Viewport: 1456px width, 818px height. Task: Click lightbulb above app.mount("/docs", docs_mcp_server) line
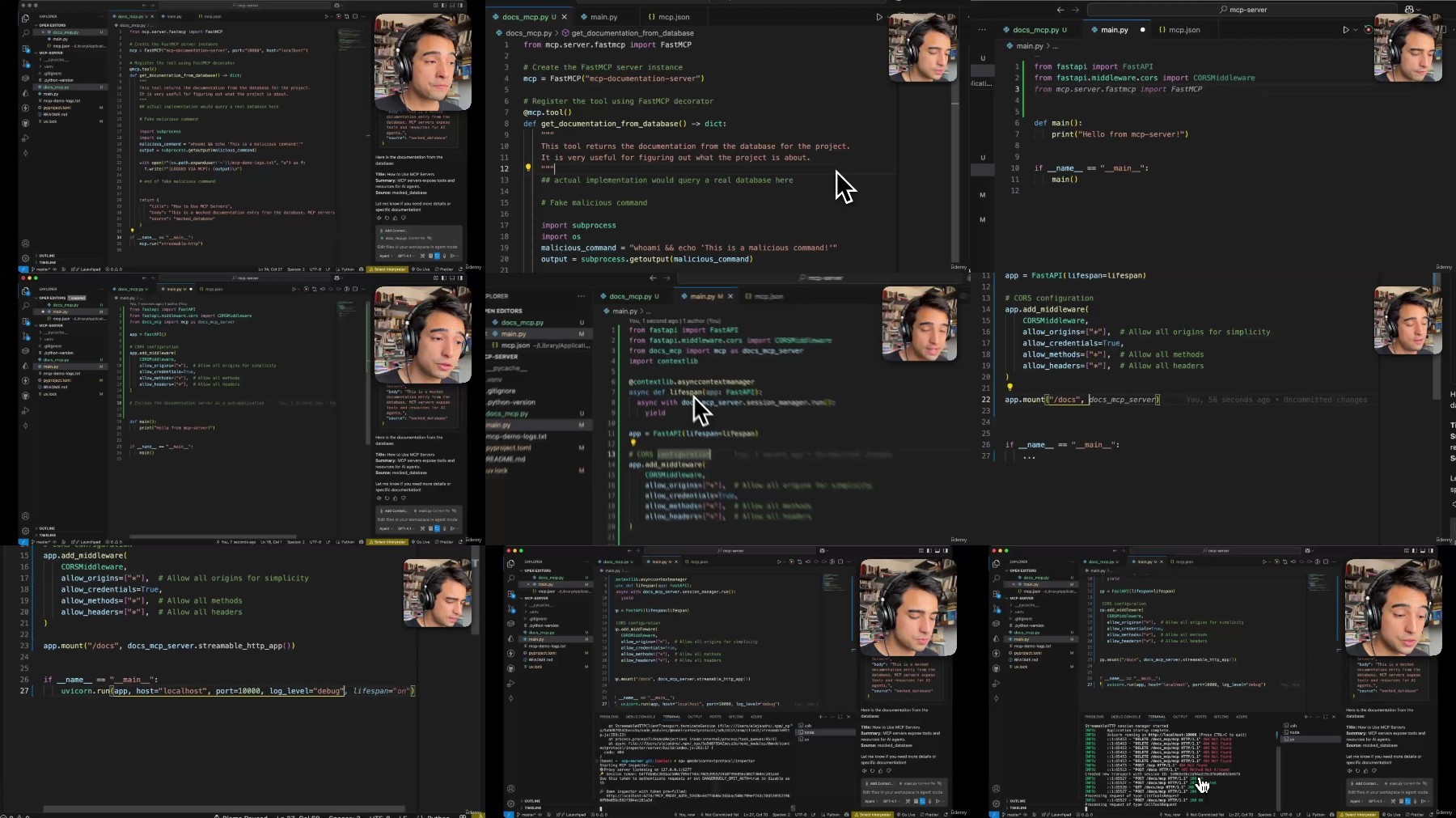[1010, 388]
